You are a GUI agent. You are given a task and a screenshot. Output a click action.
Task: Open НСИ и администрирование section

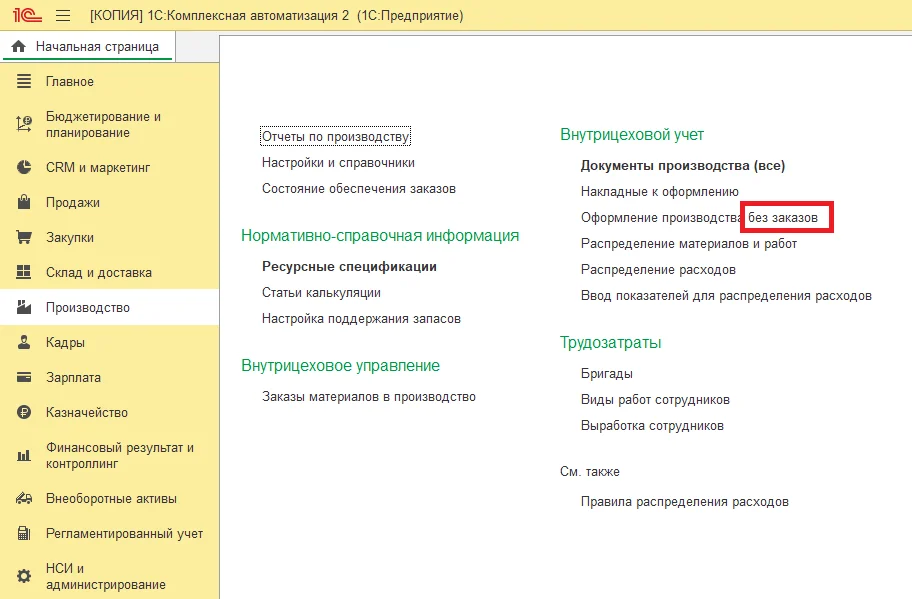[x=109, y=576]
